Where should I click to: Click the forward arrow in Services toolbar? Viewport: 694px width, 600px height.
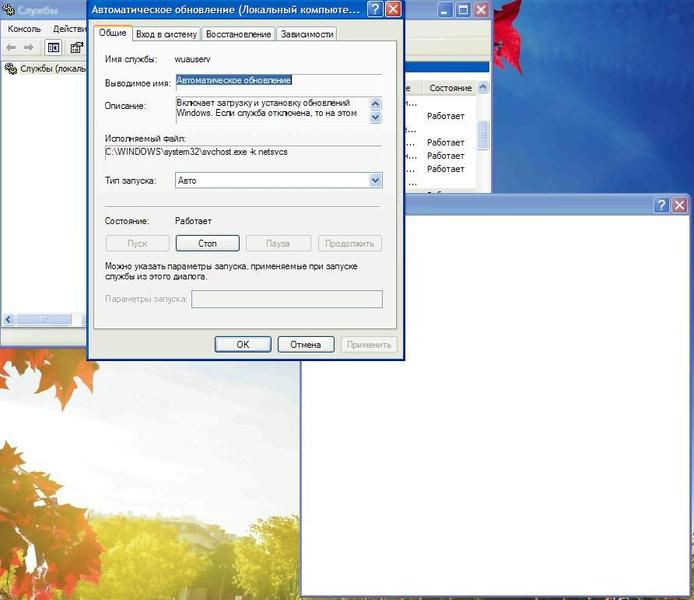click(x=29, y=47)
